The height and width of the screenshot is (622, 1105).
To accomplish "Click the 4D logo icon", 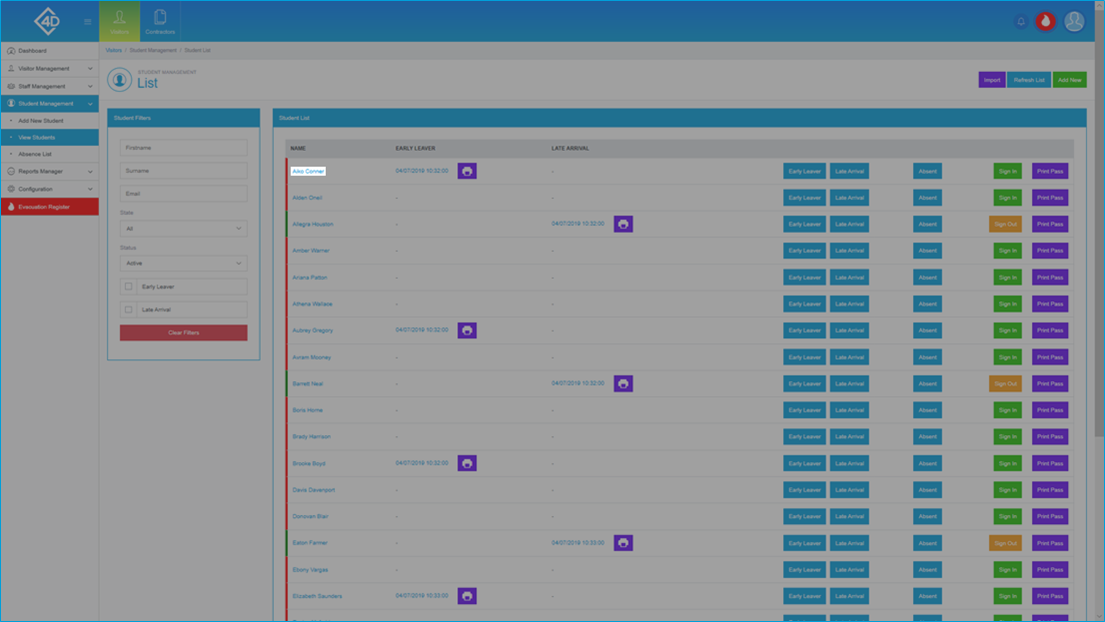I will click(x=47, y=21).
